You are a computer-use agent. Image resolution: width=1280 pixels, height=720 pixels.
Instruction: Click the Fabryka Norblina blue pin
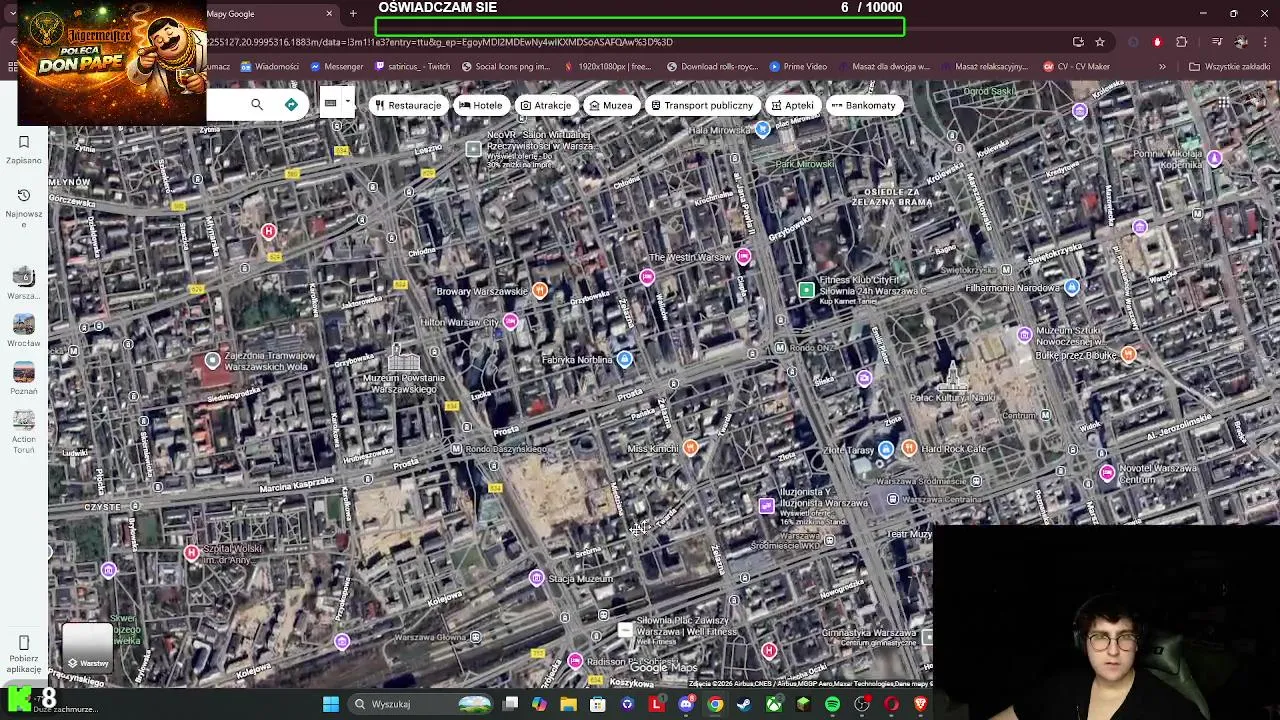625,359
